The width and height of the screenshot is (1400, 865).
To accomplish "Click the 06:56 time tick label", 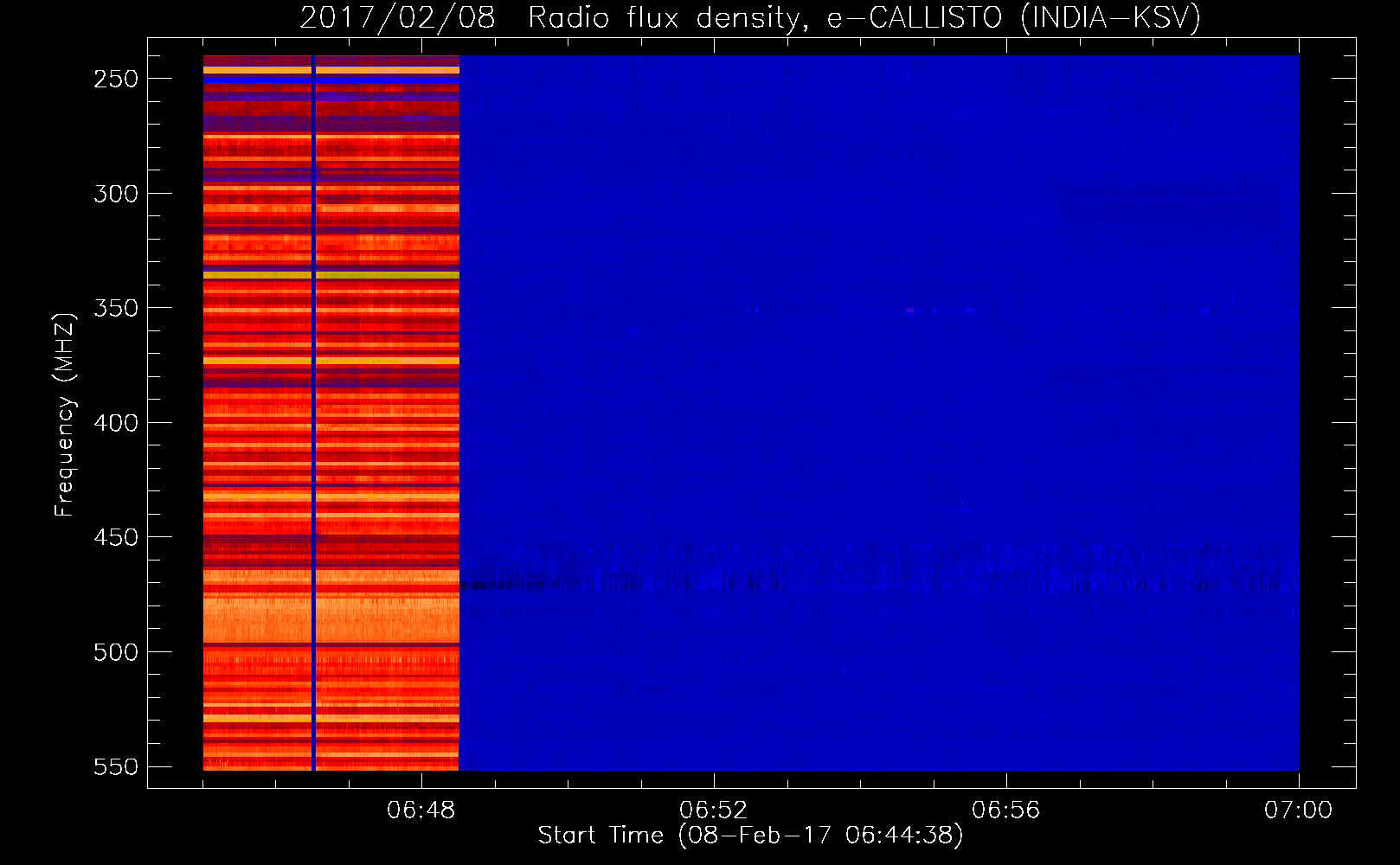I will click(1006, 811).
